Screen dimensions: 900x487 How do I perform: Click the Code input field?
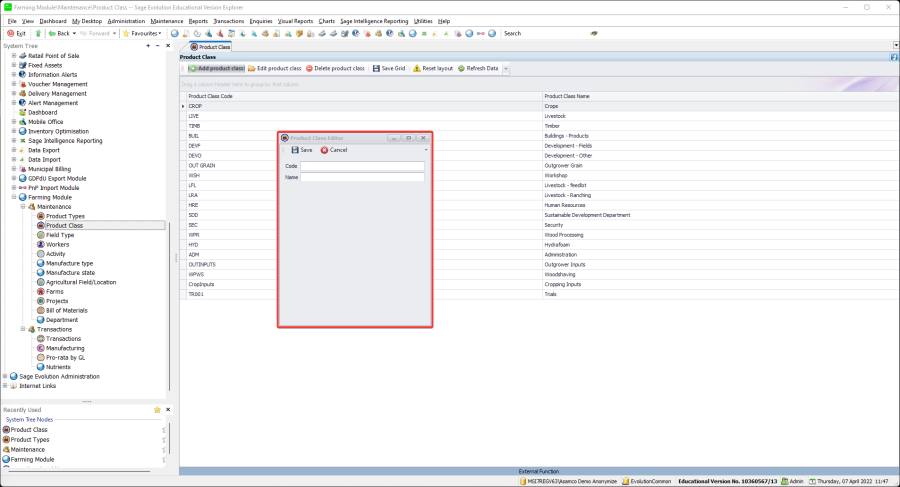tap(362, 166)
